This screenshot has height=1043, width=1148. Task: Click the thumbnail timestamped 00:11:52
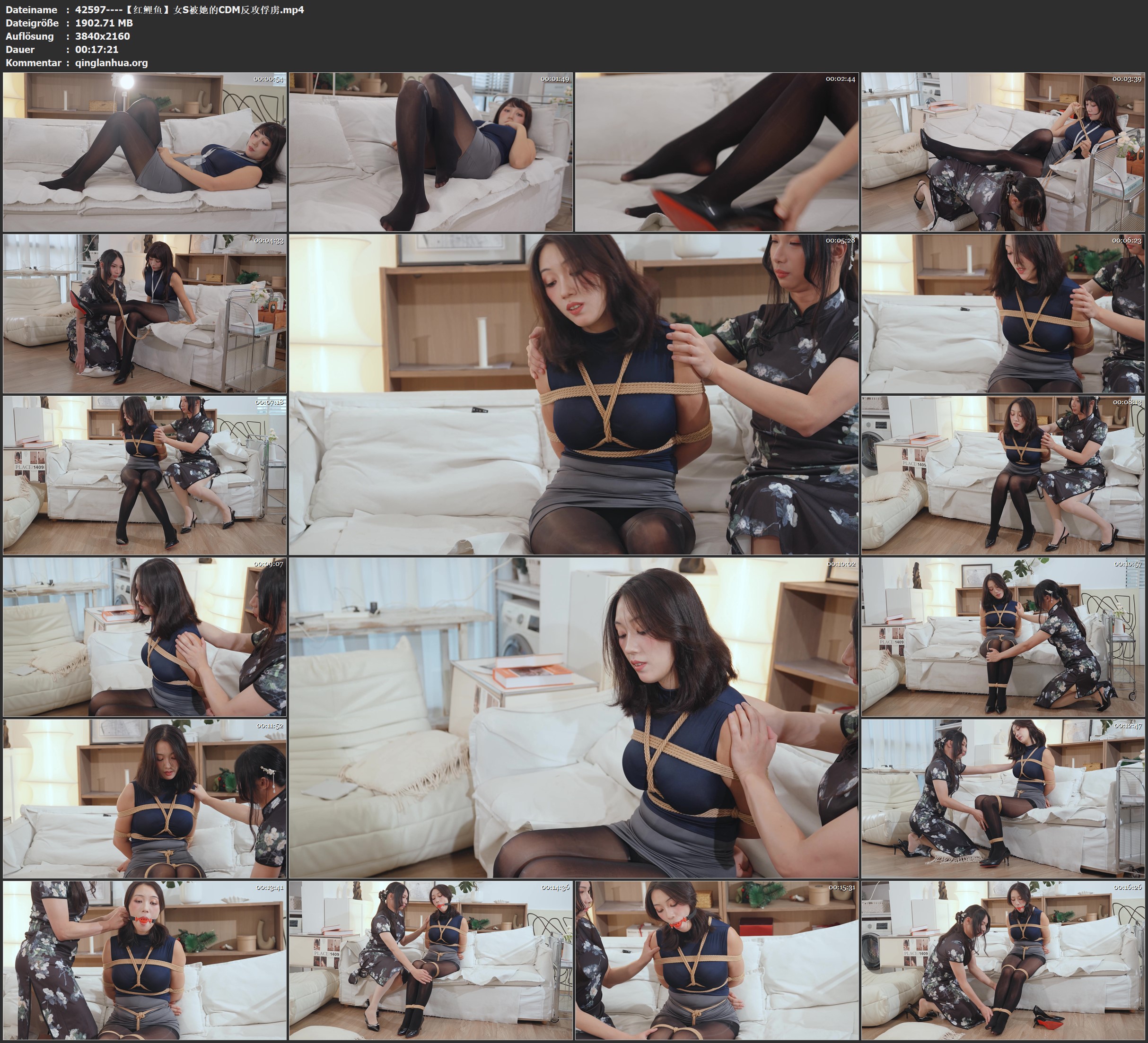[145, 798]
